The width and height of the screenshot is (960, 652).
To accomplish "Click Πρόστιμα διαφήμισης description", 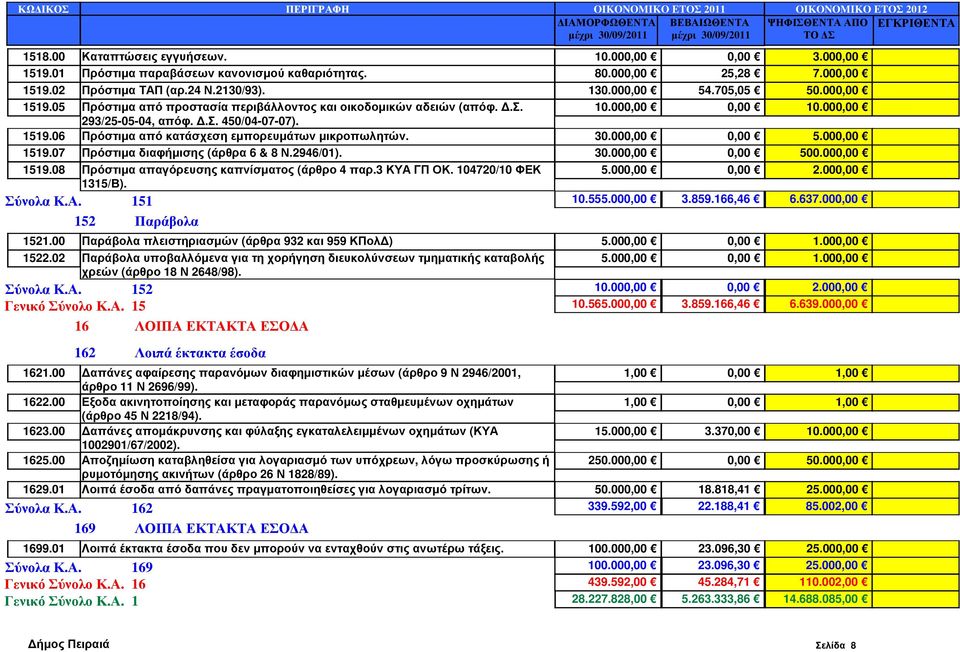I will [212, 153].
